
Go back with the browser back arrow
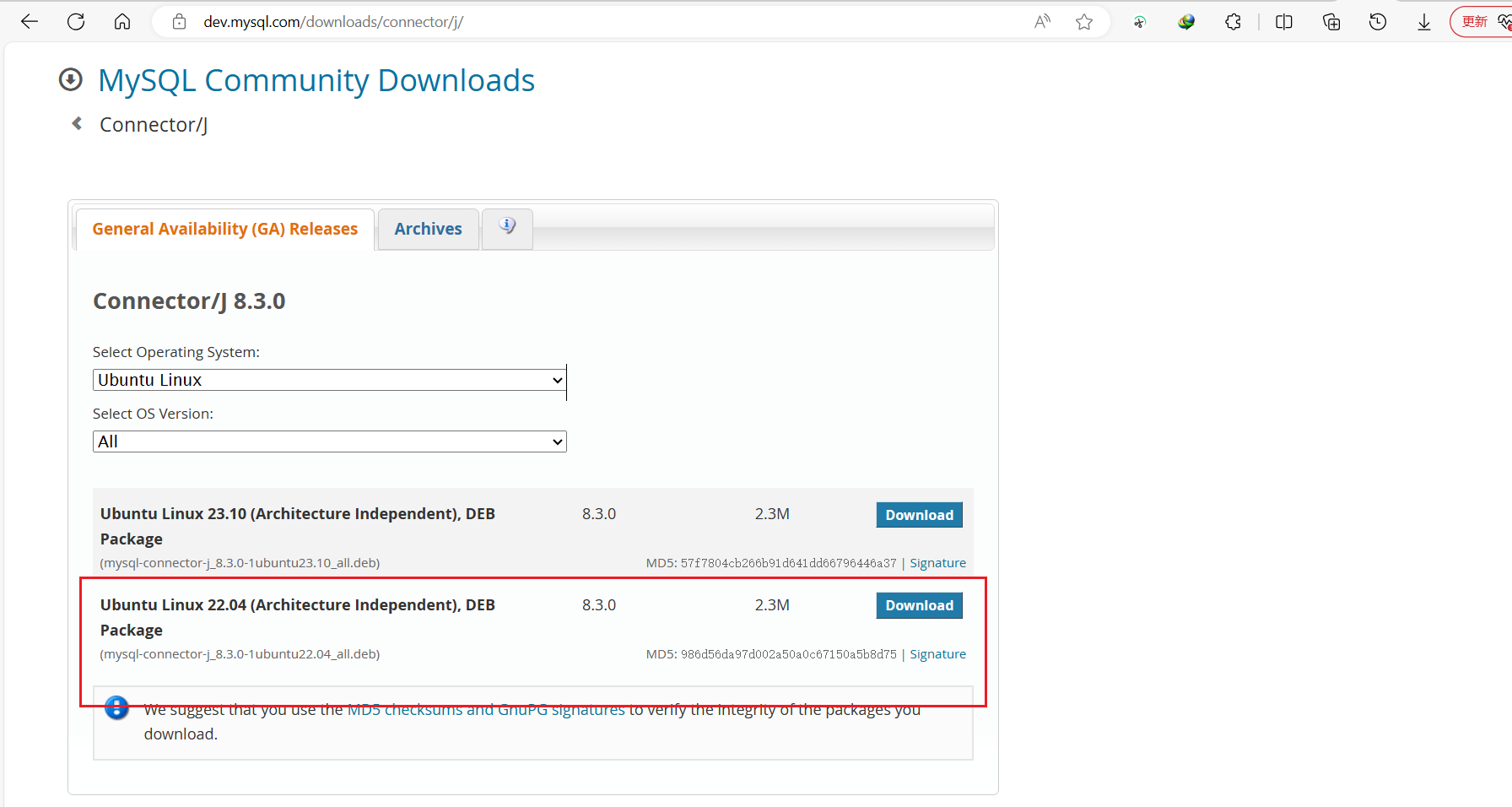coord(30,22)
